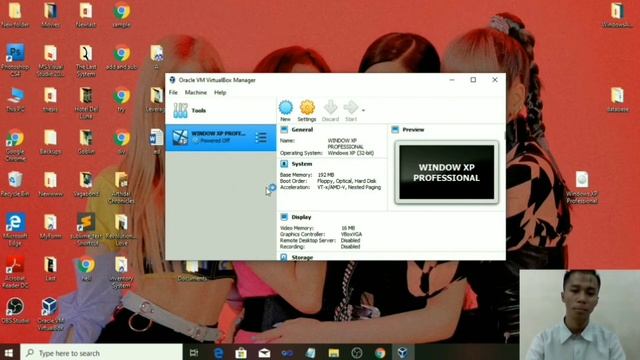Select the Google Chrome desktop shortcut
Image resolution: width=640 pixels, height=360 pixels.
point(15,145)
